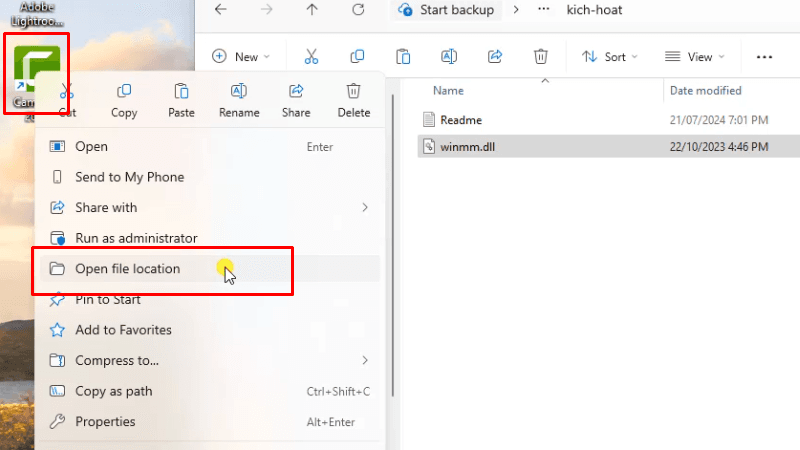Image resolution: width=800 pixels, height=450 pixels.
Task: Open the View dropdown menu
Action: tap(695, 57)
